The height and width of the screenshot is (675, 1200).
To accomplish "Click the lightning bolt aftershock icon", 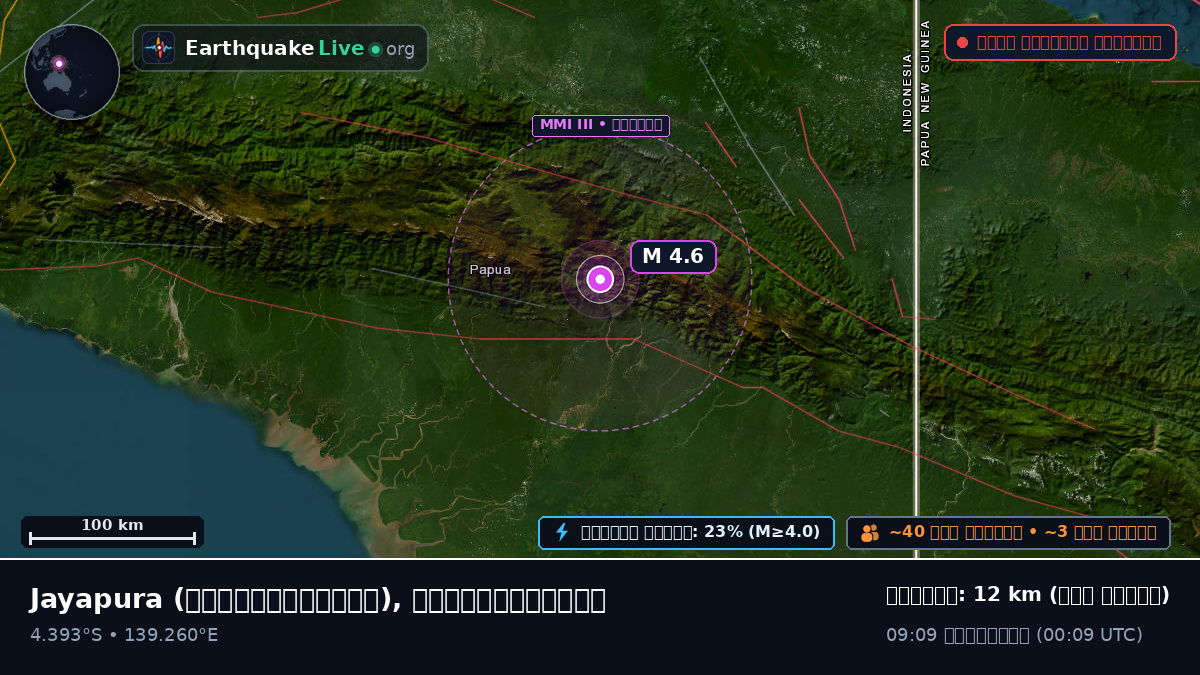I will pyautogui.click(x=562, y=532).
